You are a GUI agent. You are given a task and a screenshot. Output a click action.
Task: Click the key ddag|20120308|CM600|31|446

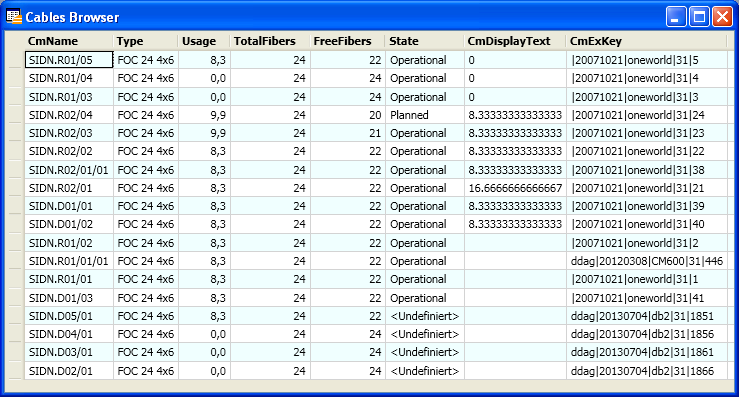coord(647,261)
